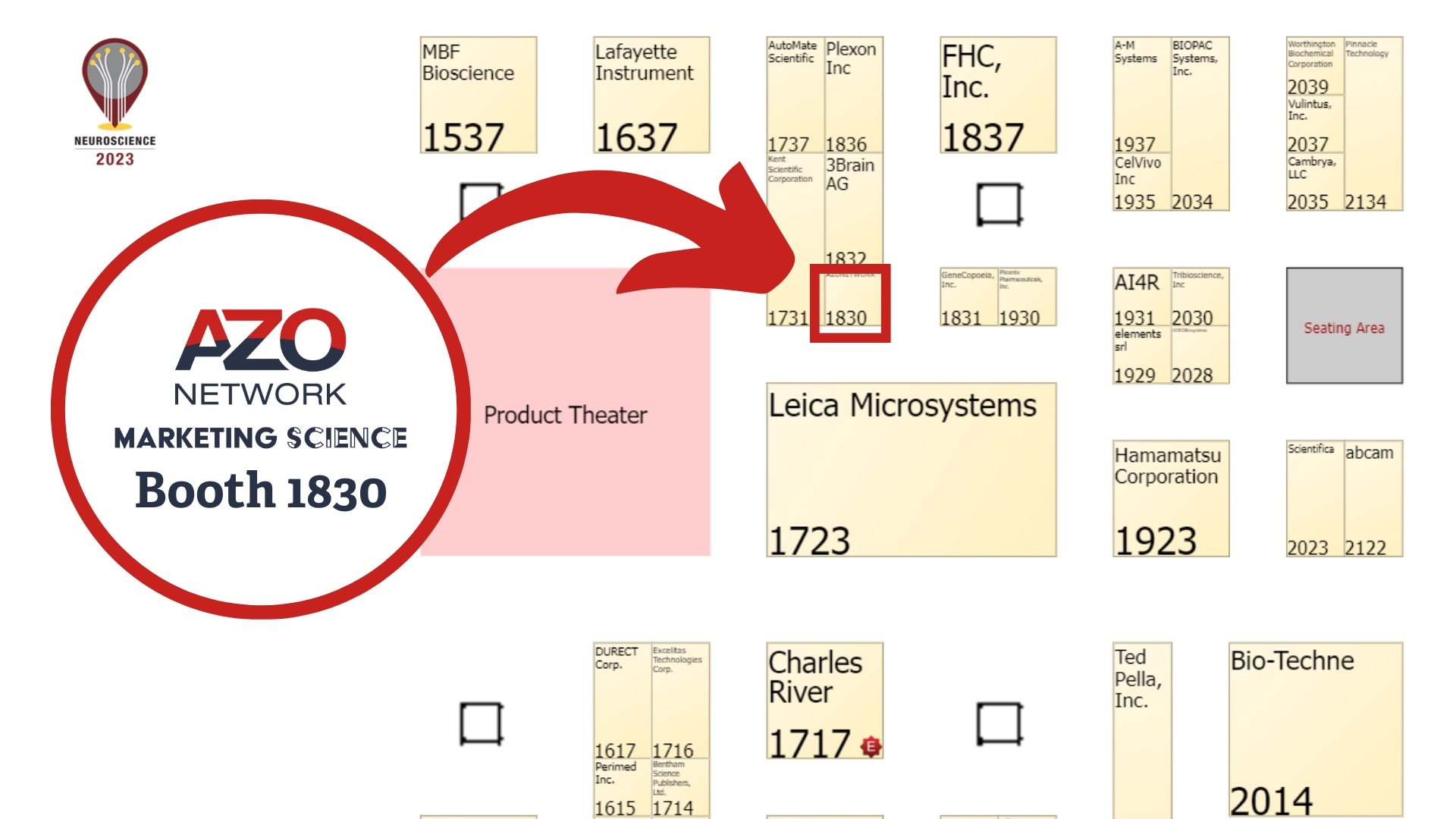1456x819 pixels.
Task: Select AI4R booth 1931
Action: coord(1141,297)
